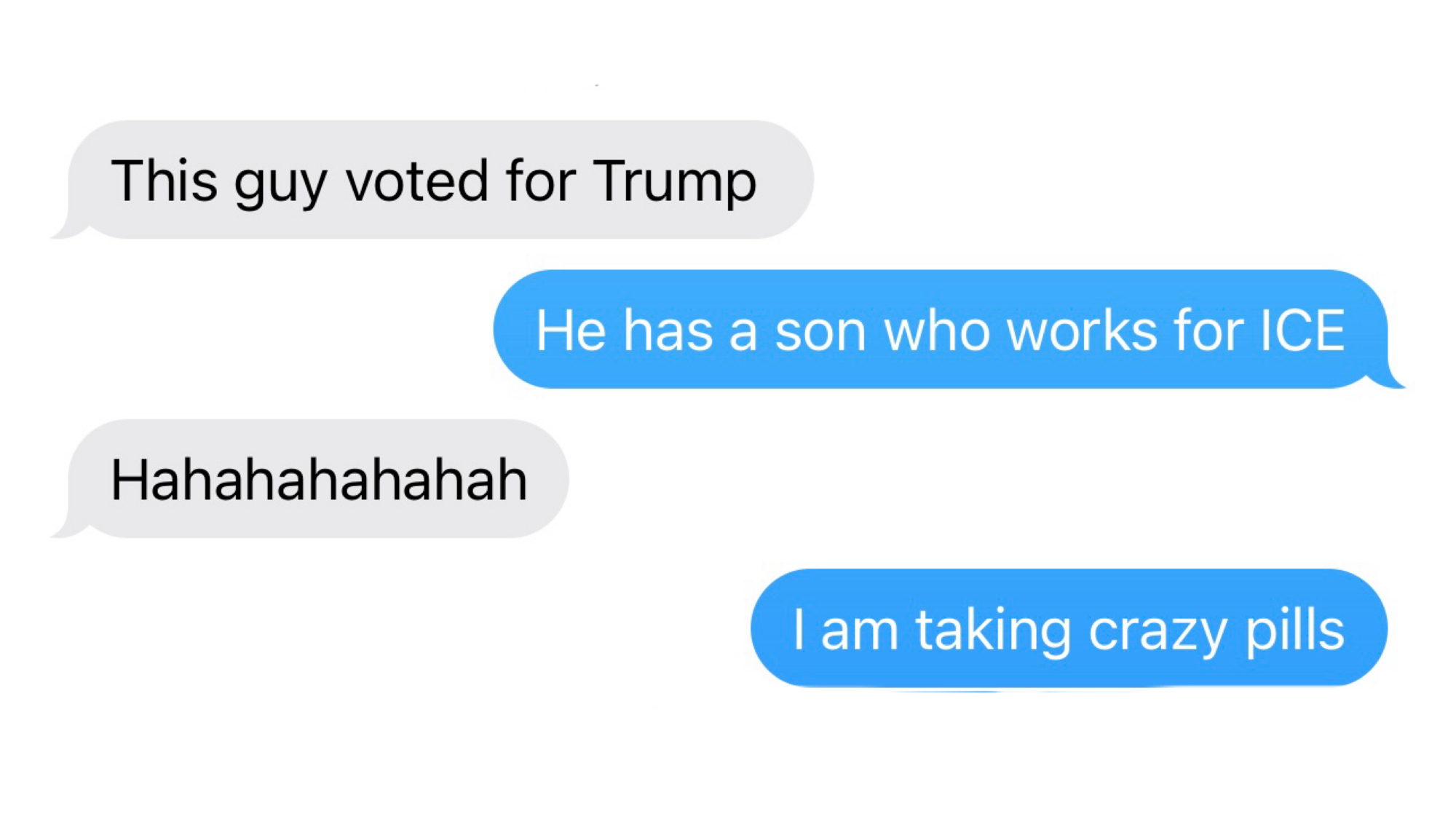Click the "Hahahahahahah" gray message bubble

pyautogui.click(x=309, y=479)
